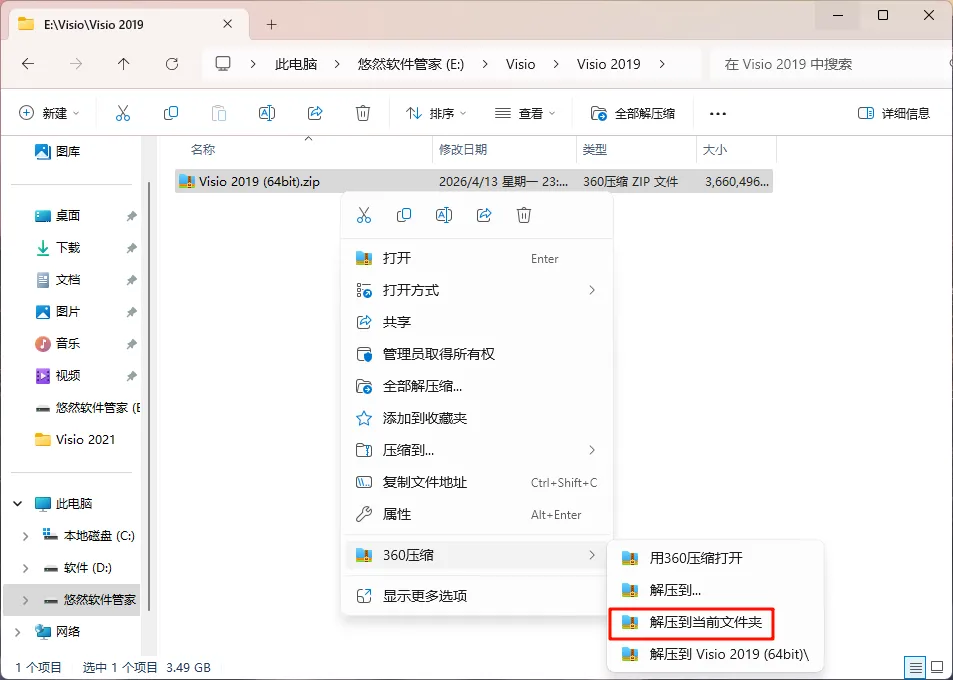This screenshot has width=953, height=680.
Task: Click the Delete trash icon in the toolbar
Action: point(363,113)
